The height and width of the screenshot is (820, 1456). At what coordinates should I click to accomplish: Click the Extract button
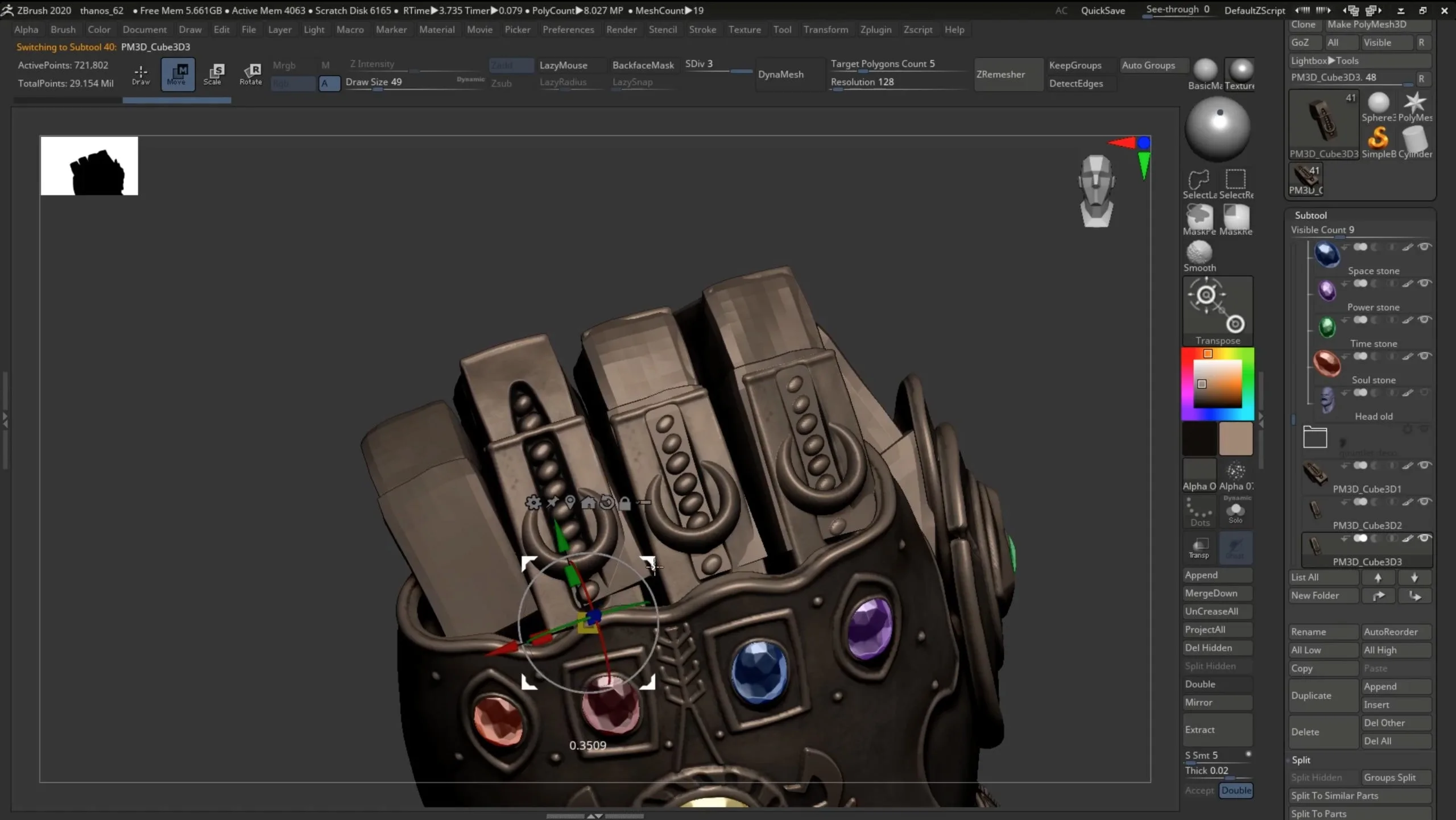1218,730
